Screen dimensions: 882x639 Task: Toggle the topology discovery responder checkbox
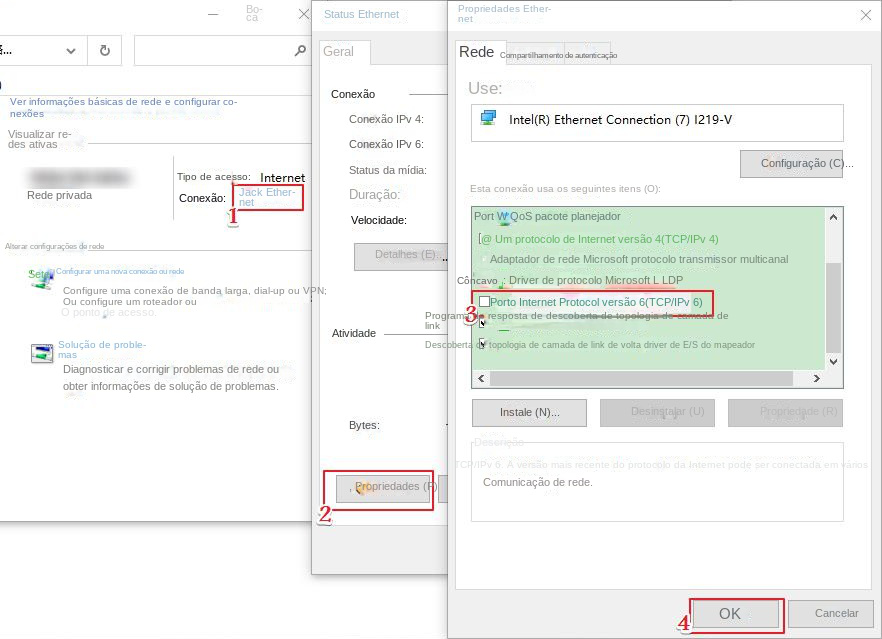pos(484,321)
